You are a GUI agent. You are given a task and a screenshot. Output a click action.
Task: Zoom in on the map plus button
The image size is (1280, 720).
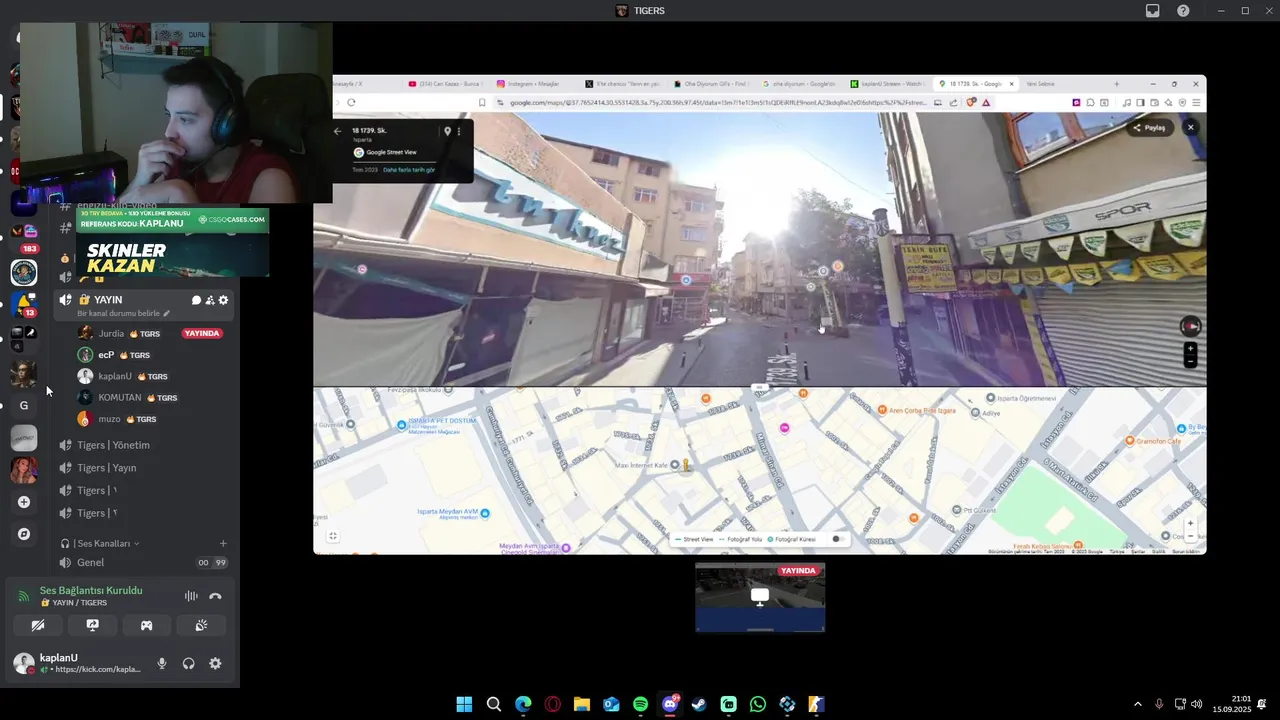point(1190,523)
